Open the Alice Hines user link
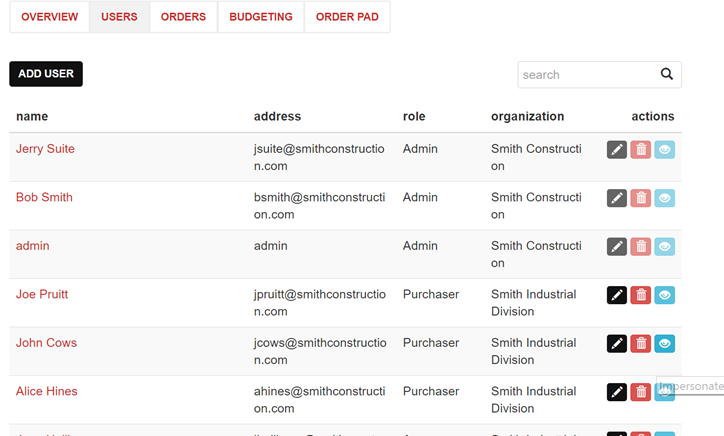 point(46,391)
